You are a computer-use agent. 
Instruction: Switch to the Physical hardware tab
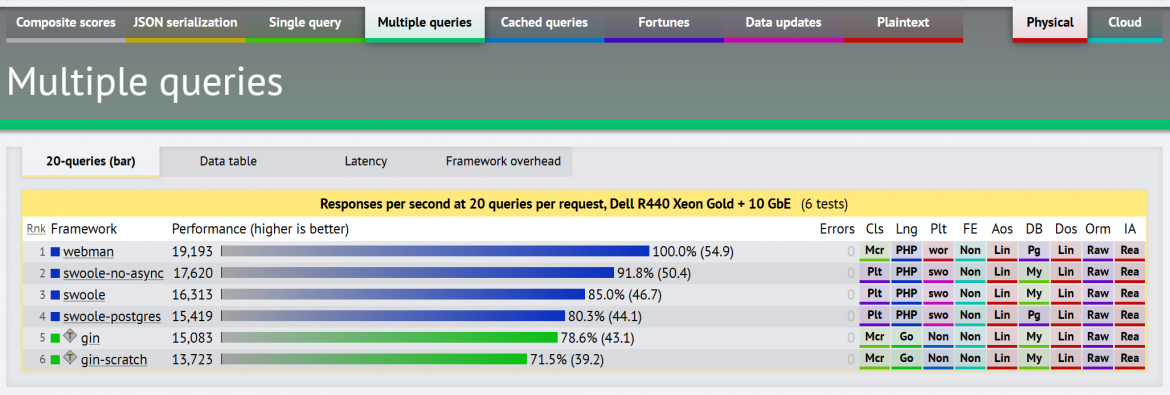[x=1050, y=22]
